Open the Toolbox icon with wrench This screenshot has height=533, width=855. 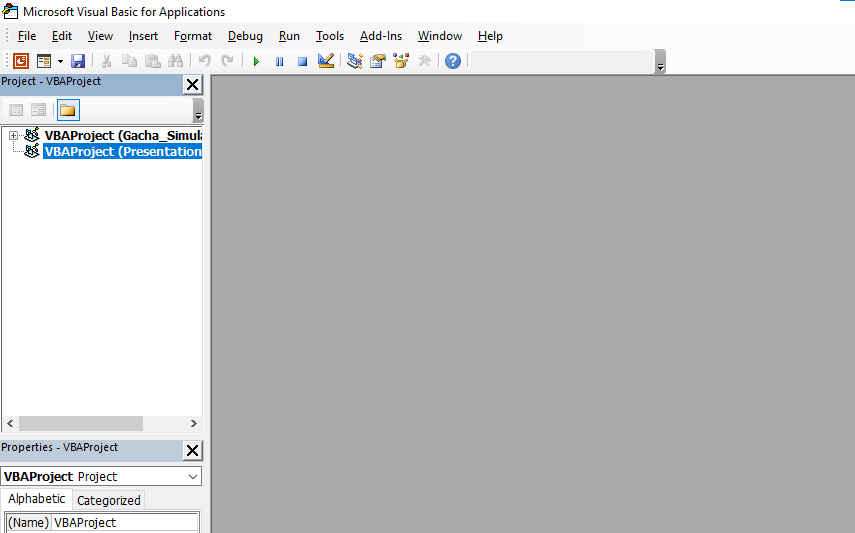pyautogui.click(x=424, y=61)
